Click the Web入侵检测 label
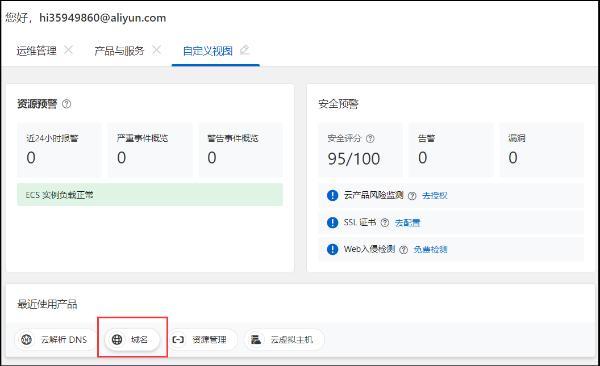 [369, 249]
